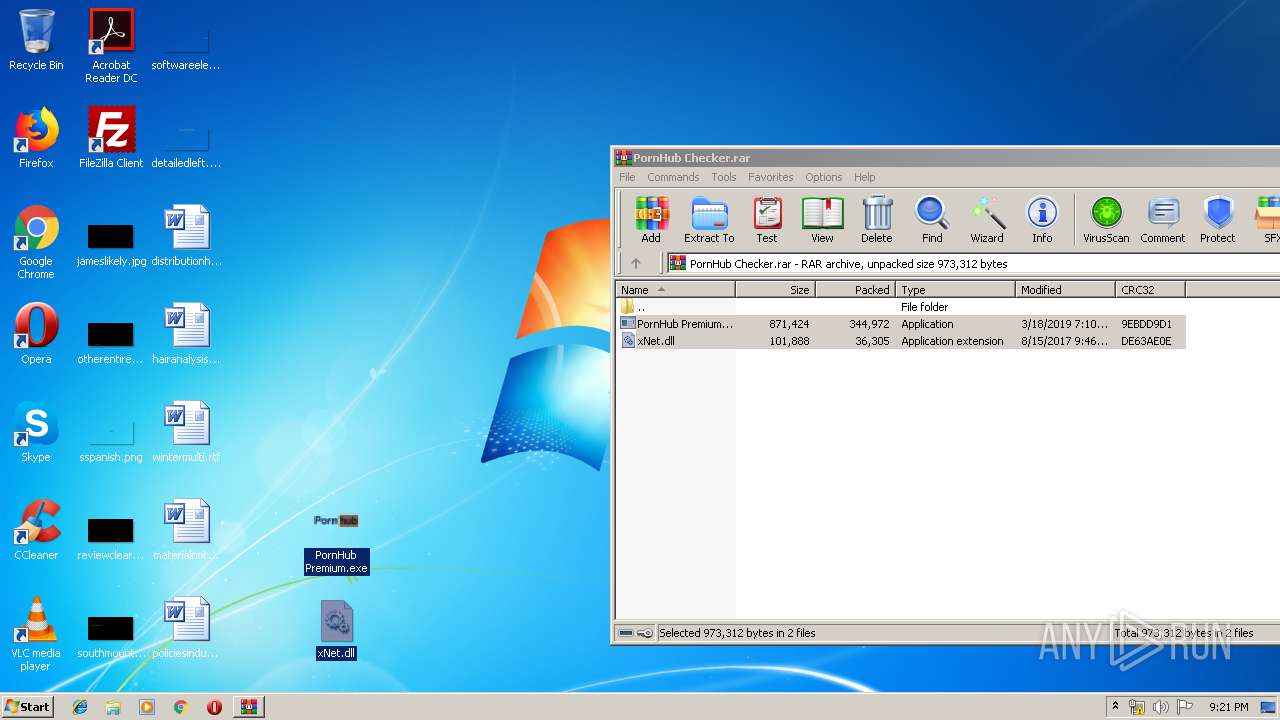Select Firefox desktop shortcut
The width and height of the screenshot is (1280, 720).
coord(36,138)
